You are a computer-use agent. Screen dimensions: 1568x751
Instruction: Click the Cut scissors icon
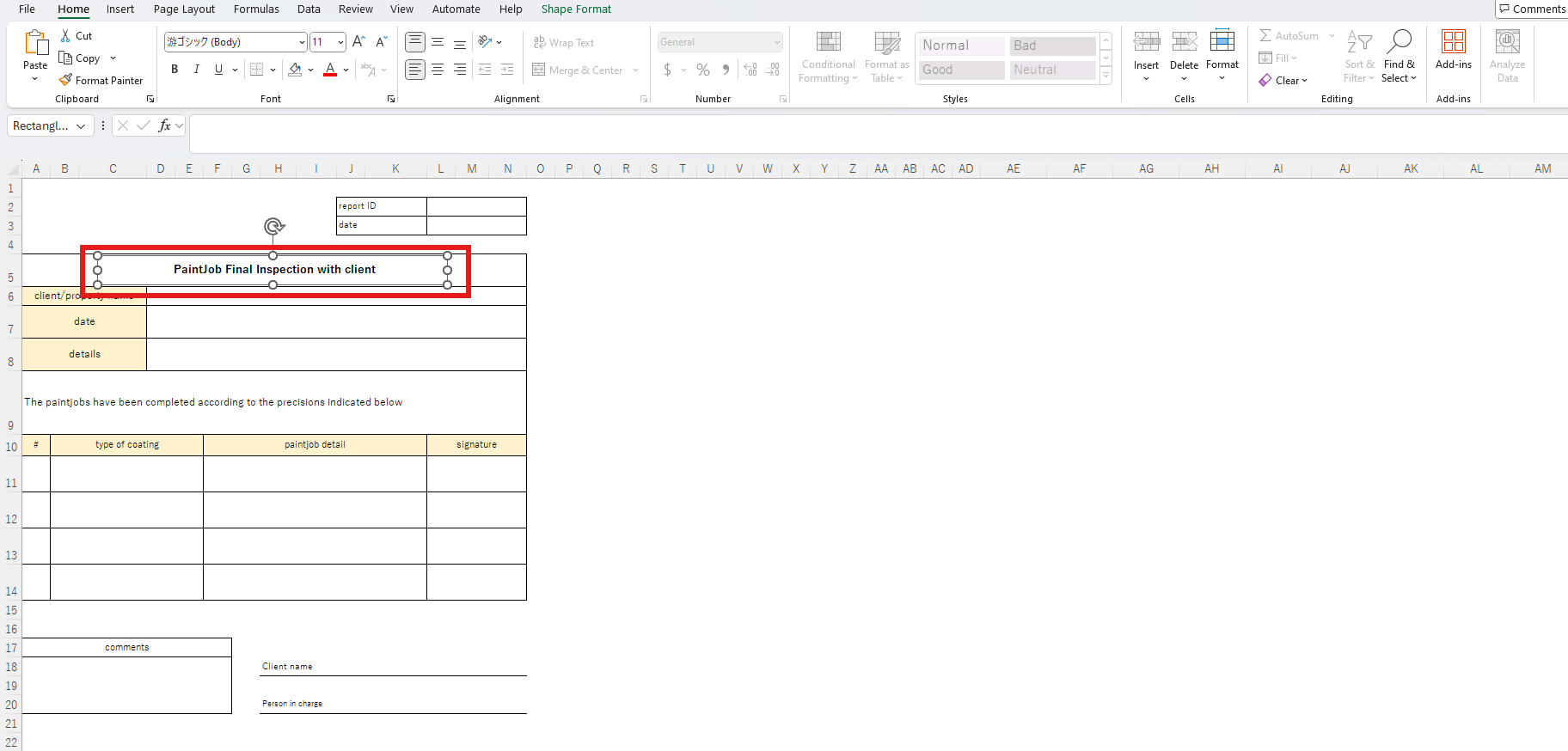tap(65, 36)
